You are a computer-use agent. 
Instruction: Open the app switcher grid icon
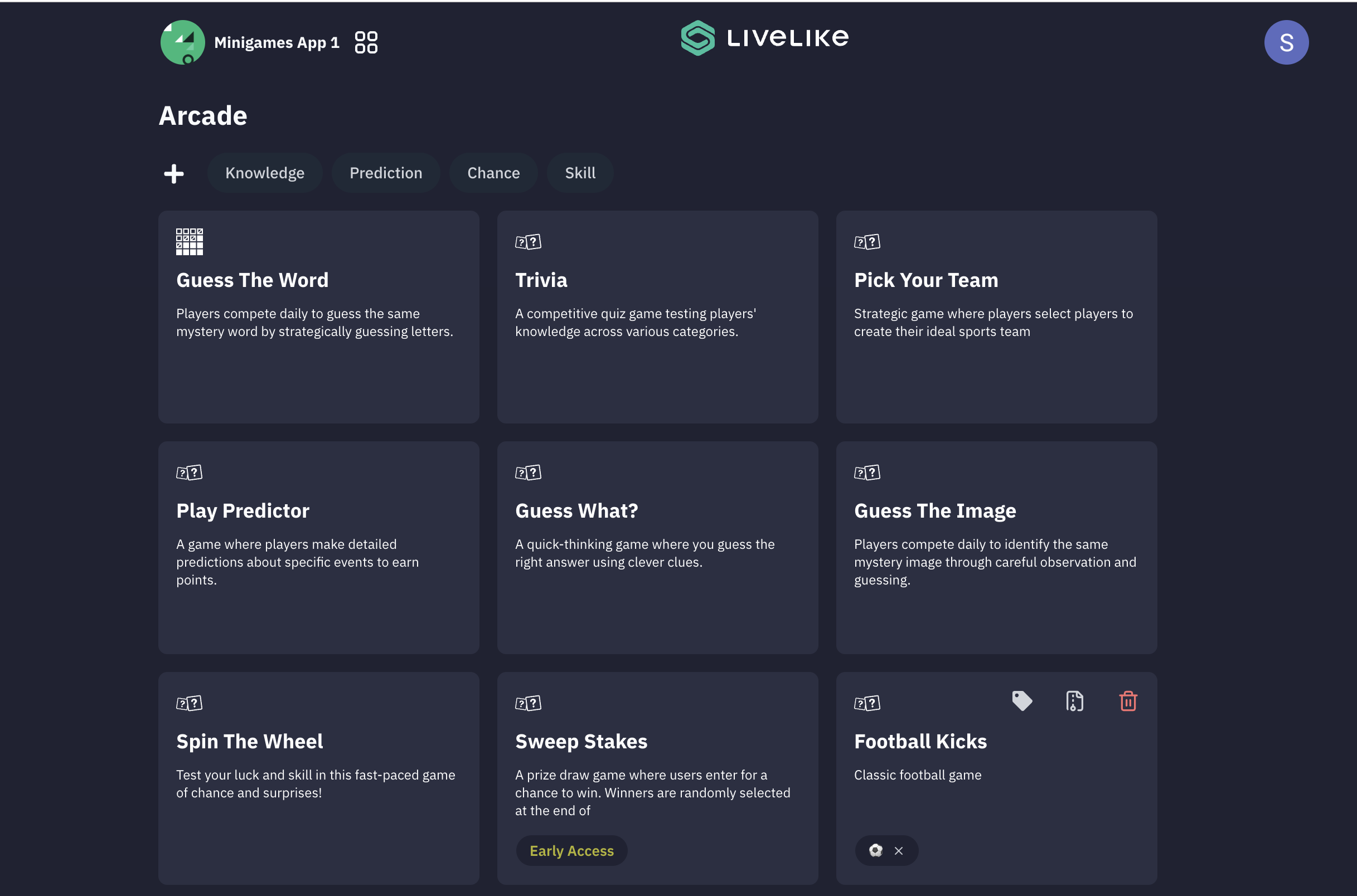coord(366,42)
